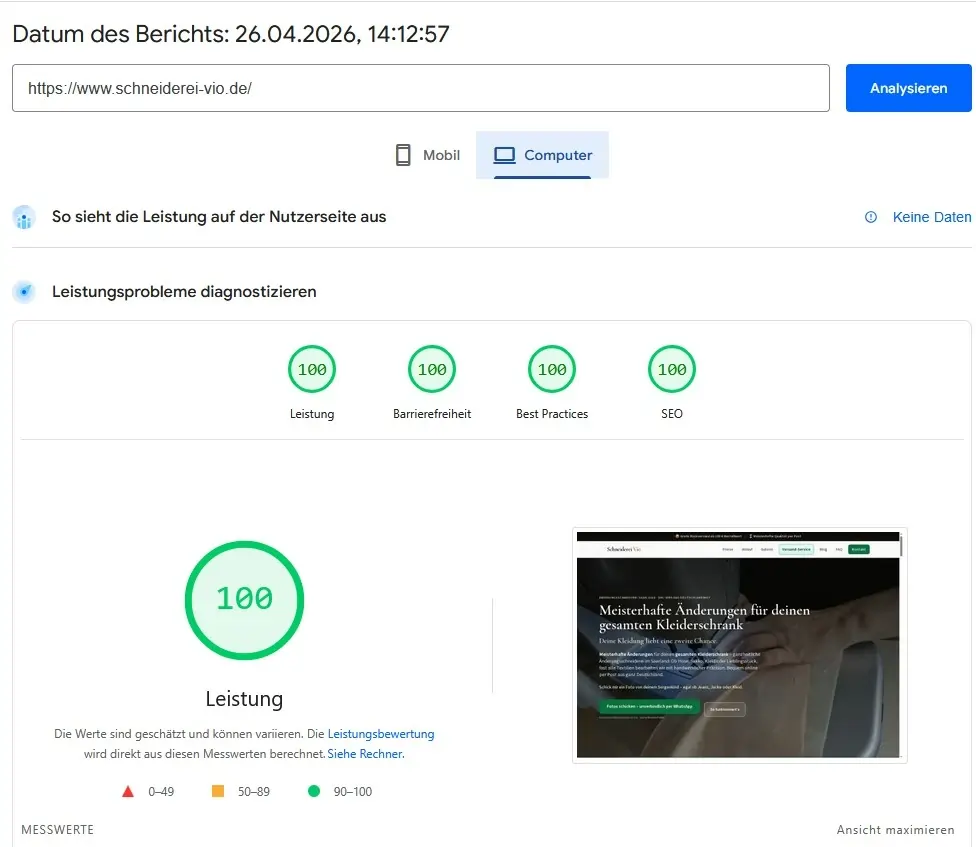The image size is (976, 847).
Task: Expand the MESSWERTE section
Action: [x=60, y=829]
